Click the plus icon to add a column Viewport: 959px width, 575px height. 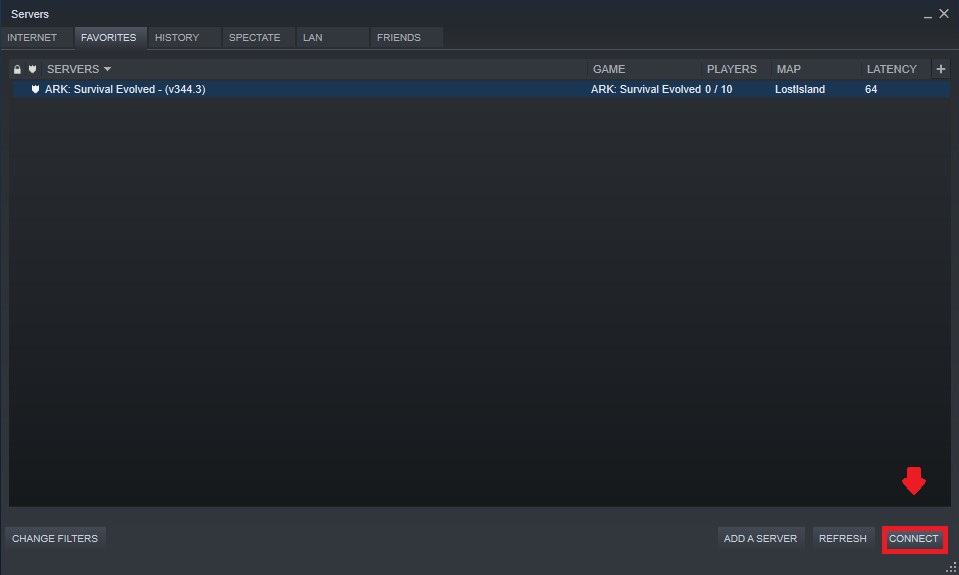pyautogui.click(x=941, y=69)
